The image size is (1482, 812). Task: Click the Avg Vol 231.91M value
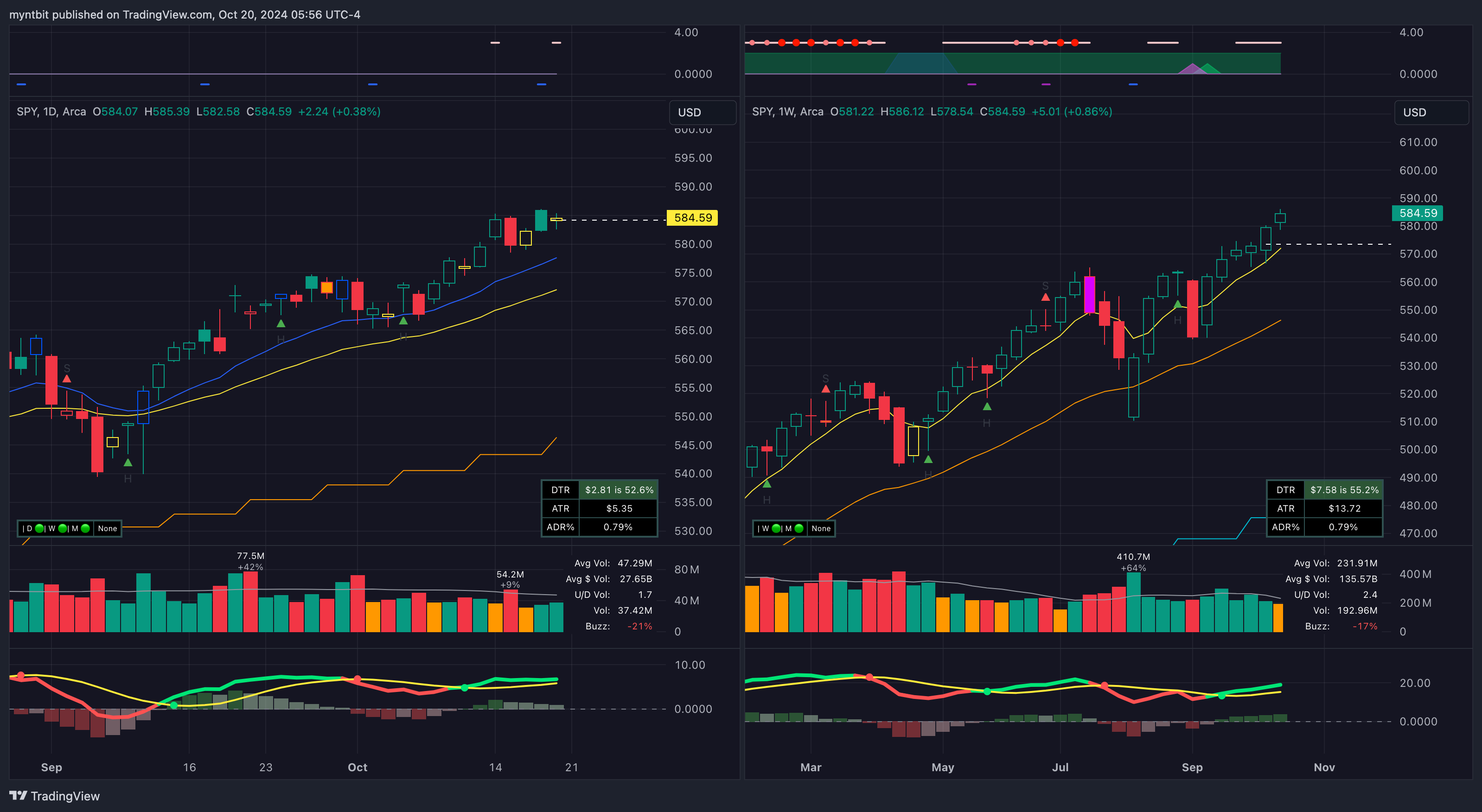coord(1357,563)
